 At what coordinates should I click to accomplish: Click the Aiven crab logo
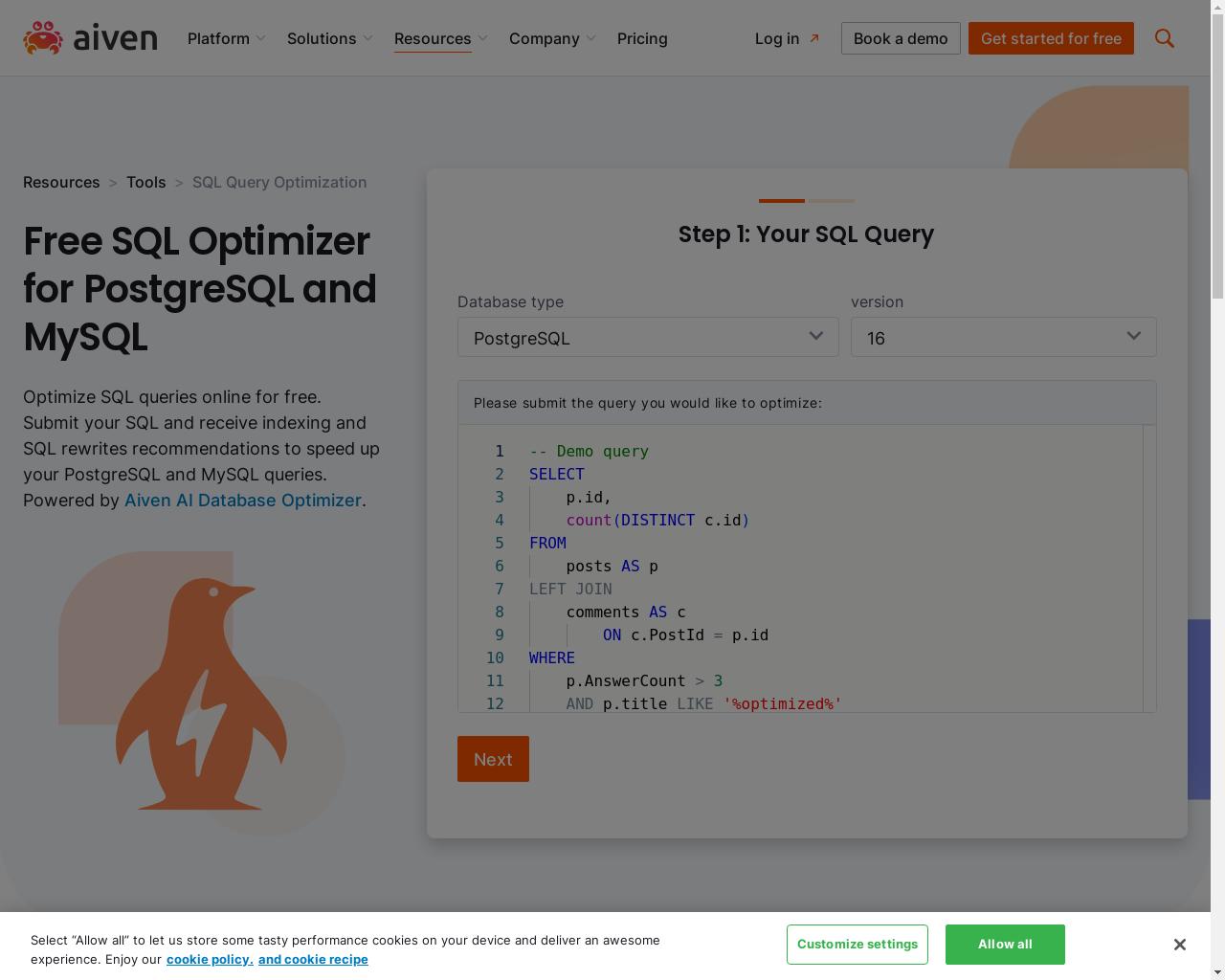(x=90, y=38)
